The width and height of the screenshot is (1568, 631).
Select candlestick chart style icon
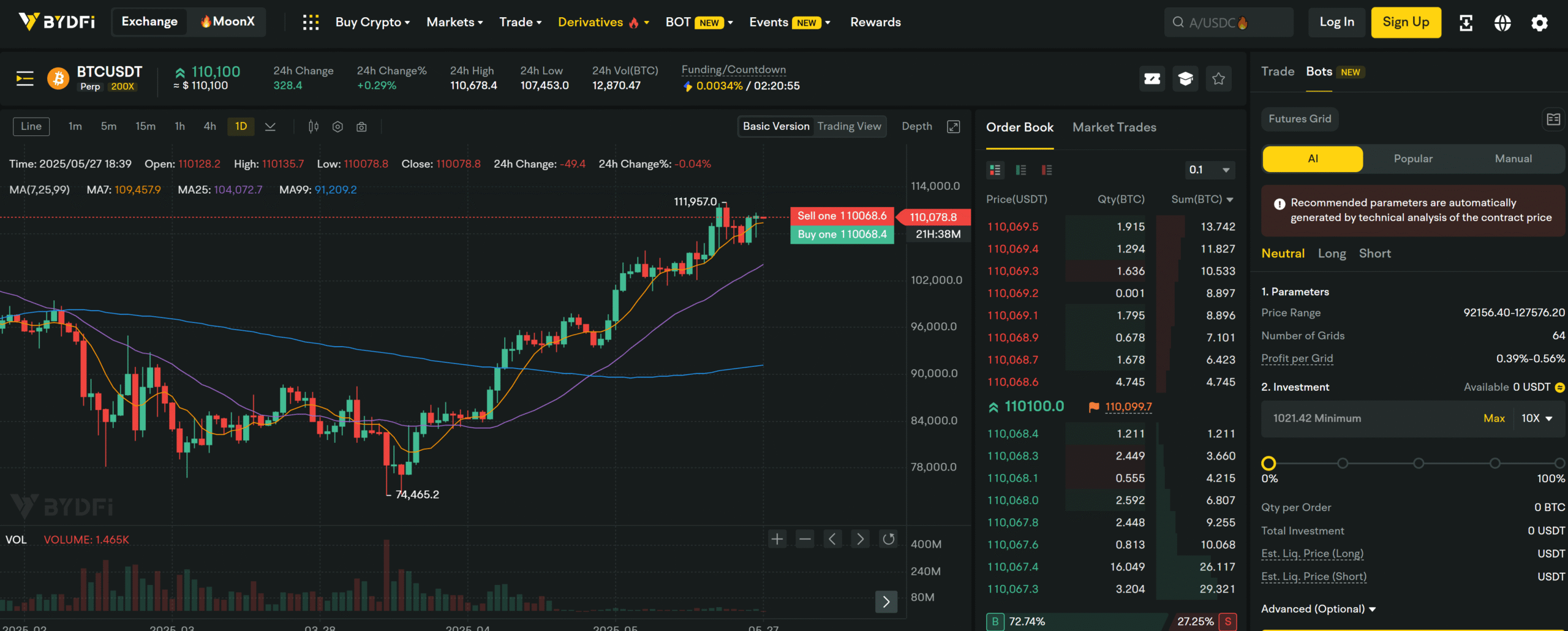314,126
